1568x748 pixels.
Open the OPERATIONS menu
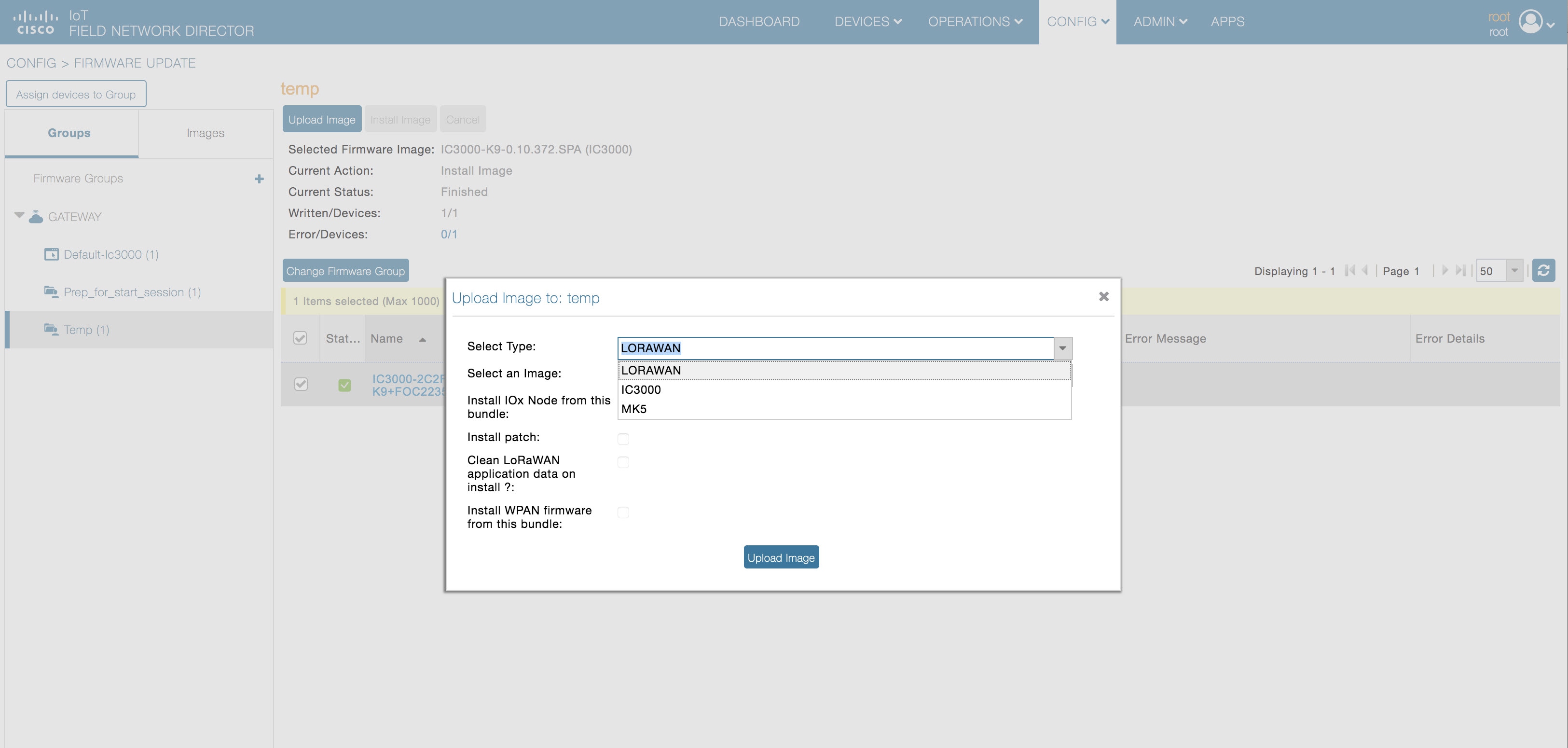tap(975, 21)
